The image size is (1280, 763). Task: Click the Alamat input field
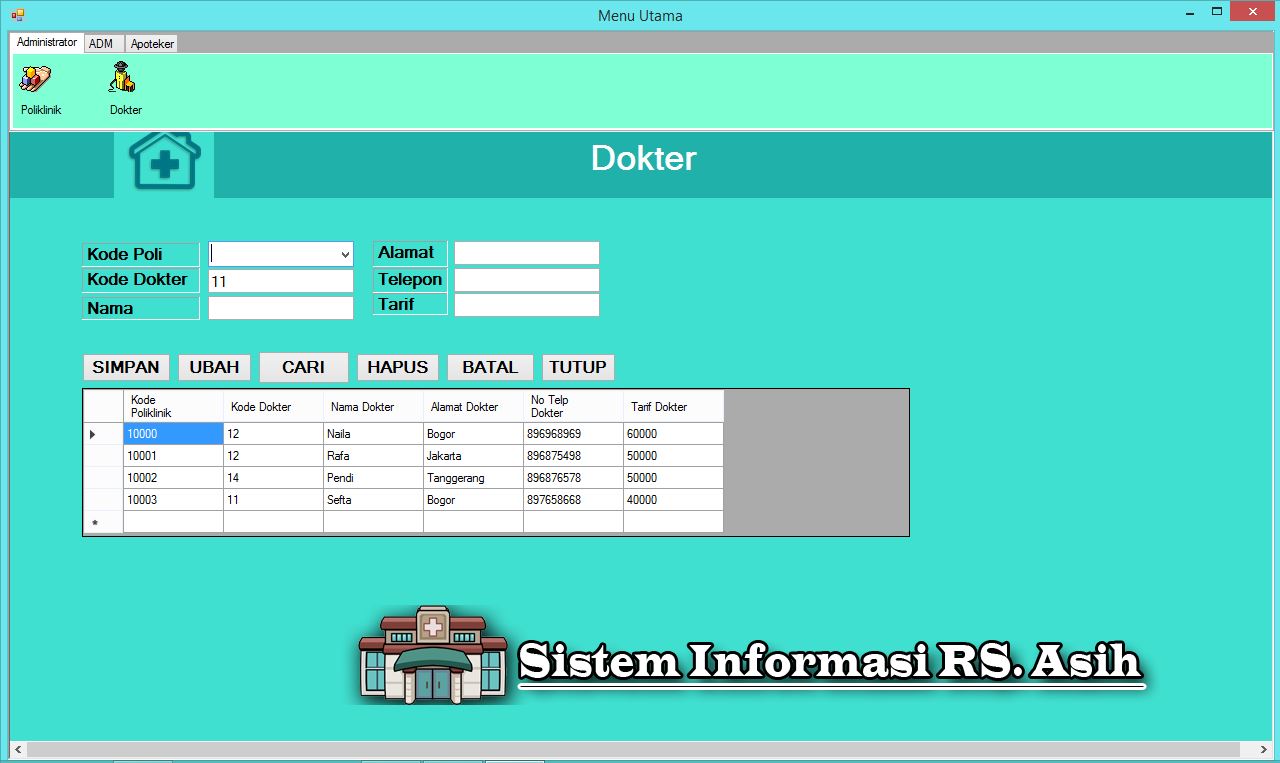[x=526, y=252]
